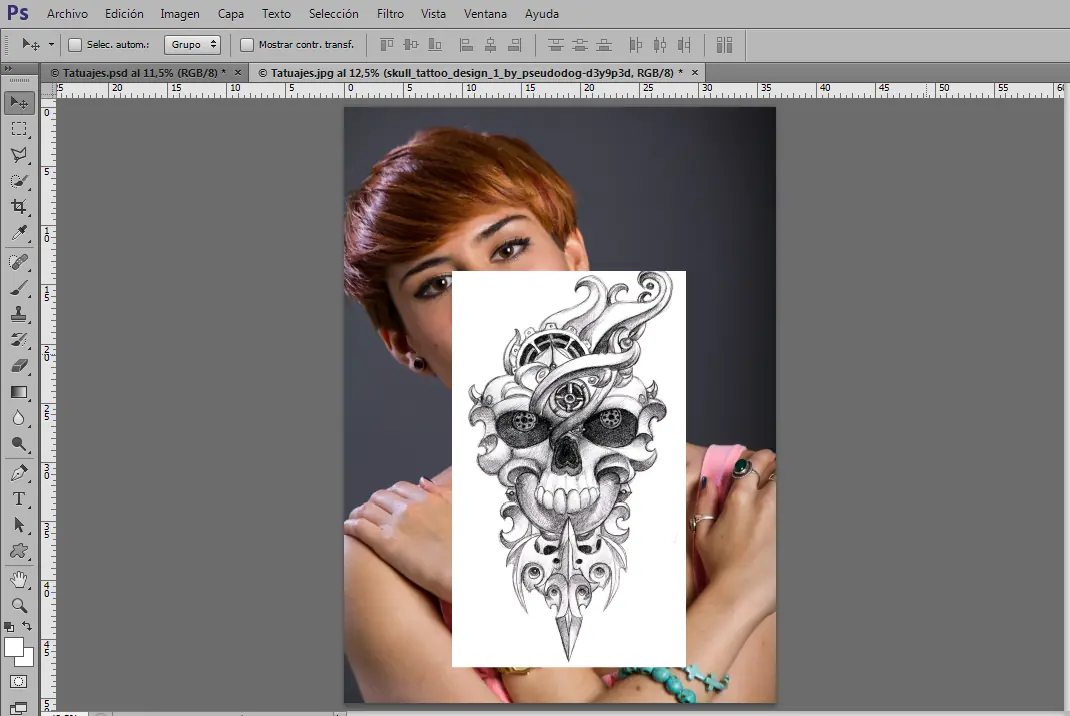Open the Texto menu
1070x716 pixels.
pyautogui.click(x=276, y=14)
